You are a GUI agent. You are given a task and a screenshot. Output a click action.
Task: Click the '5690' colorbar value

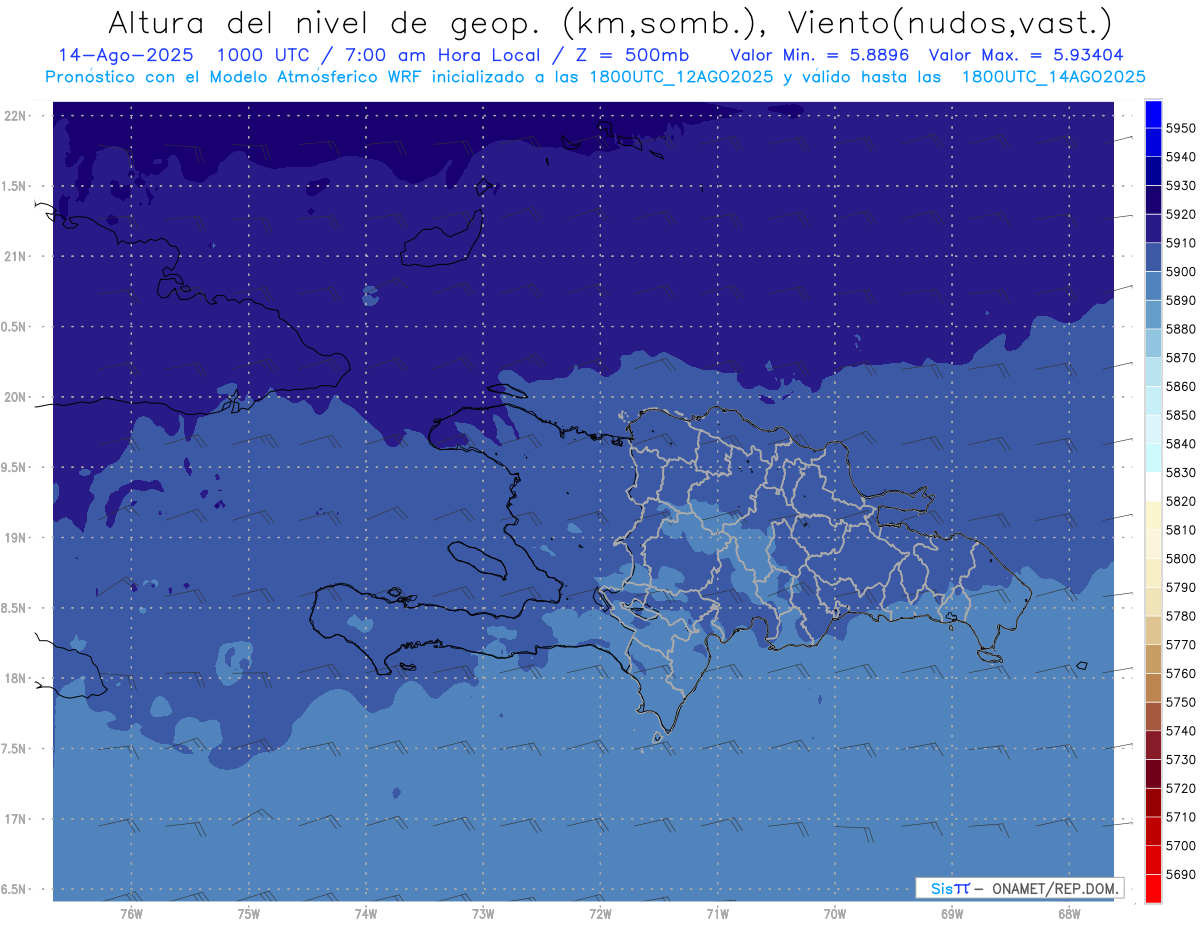coord(1181,874)
